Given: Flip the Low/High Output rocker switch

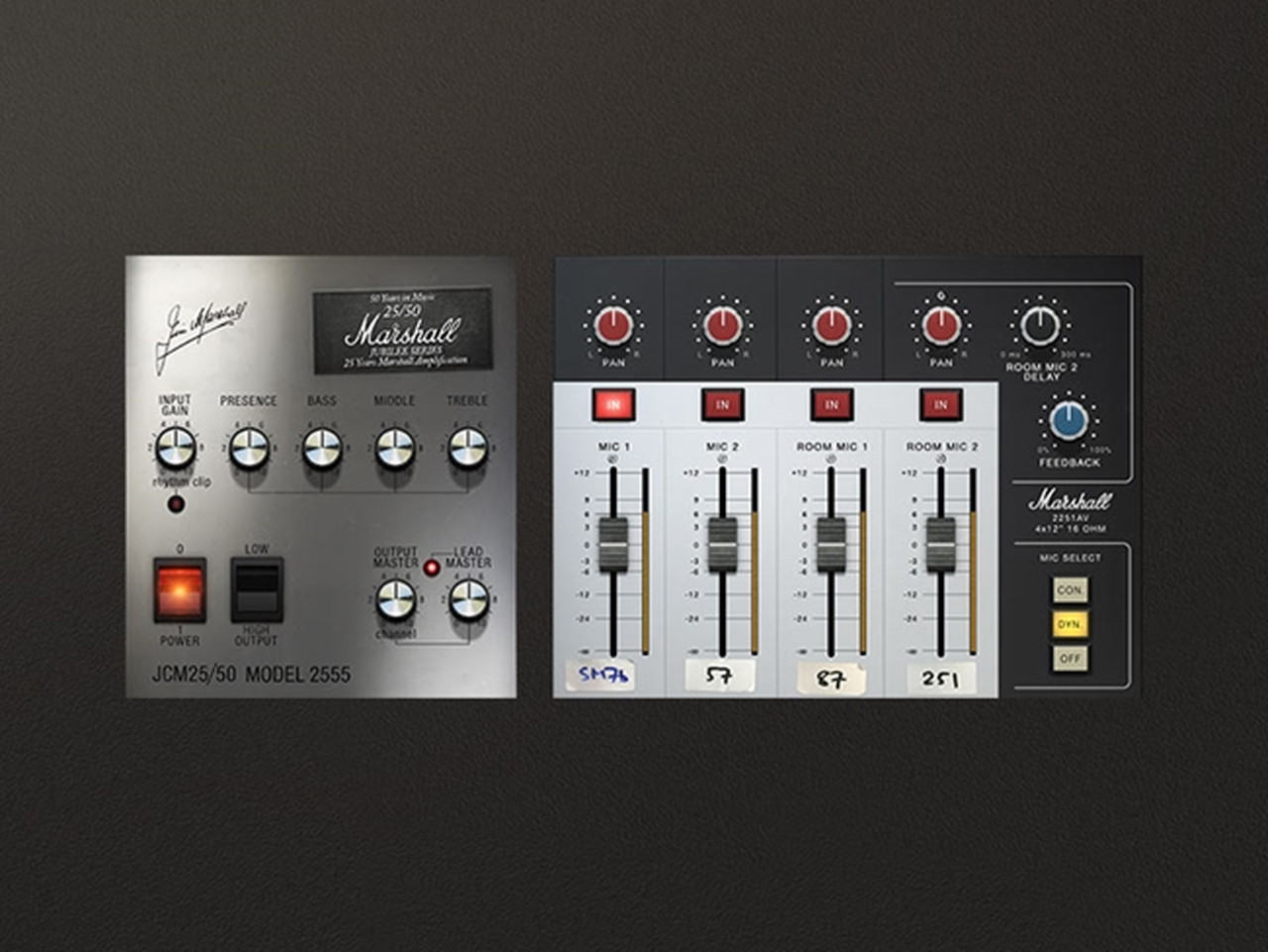Looking at the screenshot, I should [257, 590].
